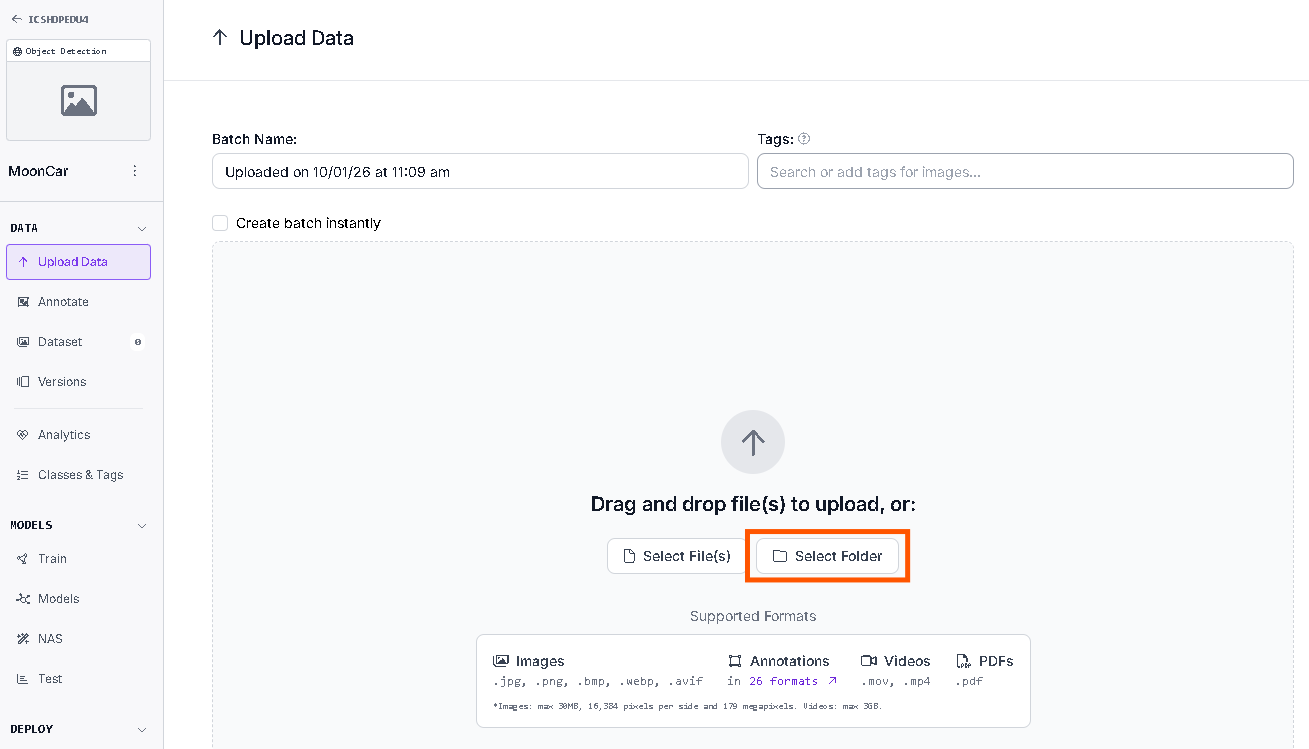
Task: Click the Select Folder button
Action: (827, 556)
